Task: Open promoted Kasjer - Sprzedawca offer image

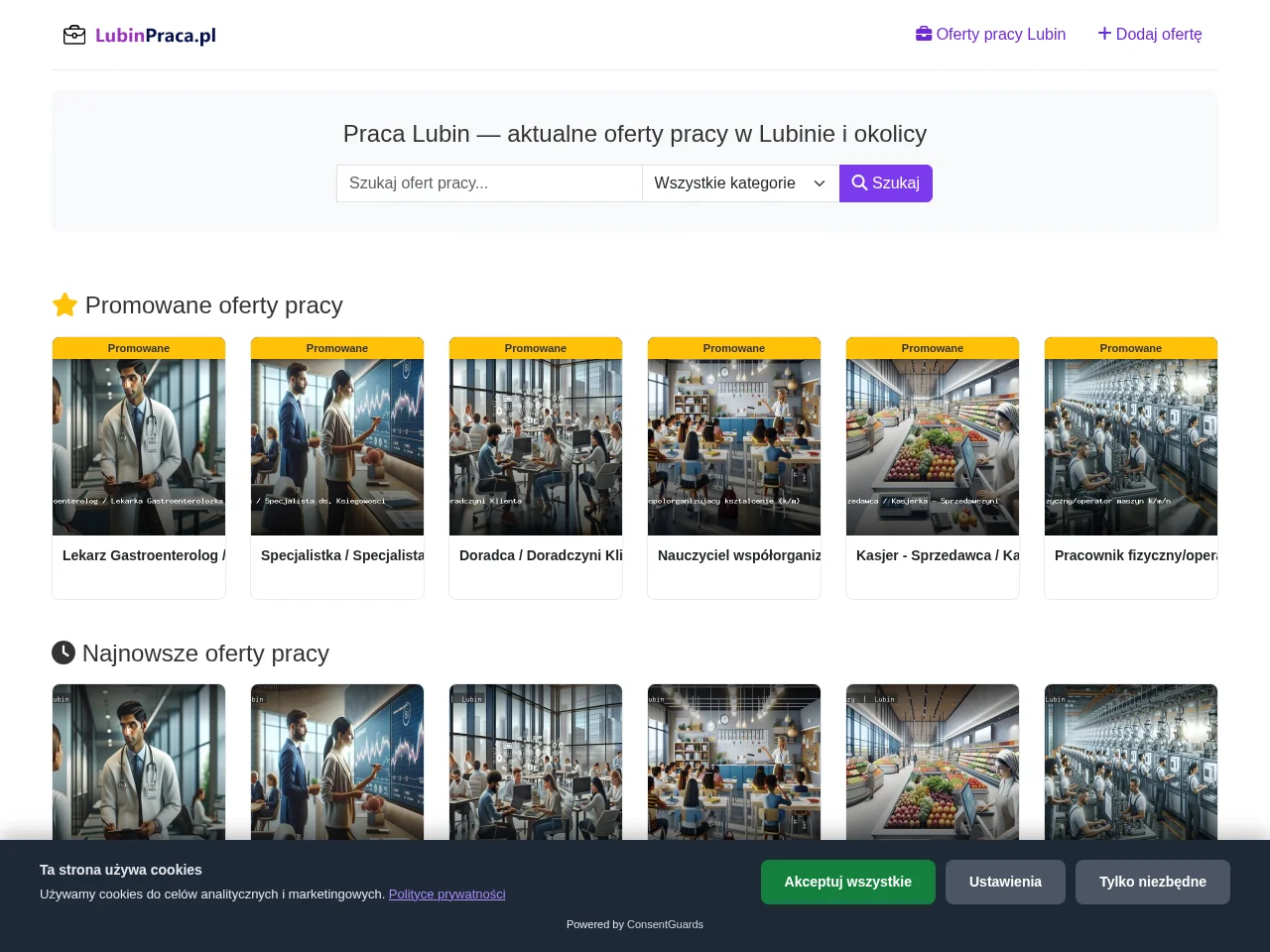Action: (933, 447)
